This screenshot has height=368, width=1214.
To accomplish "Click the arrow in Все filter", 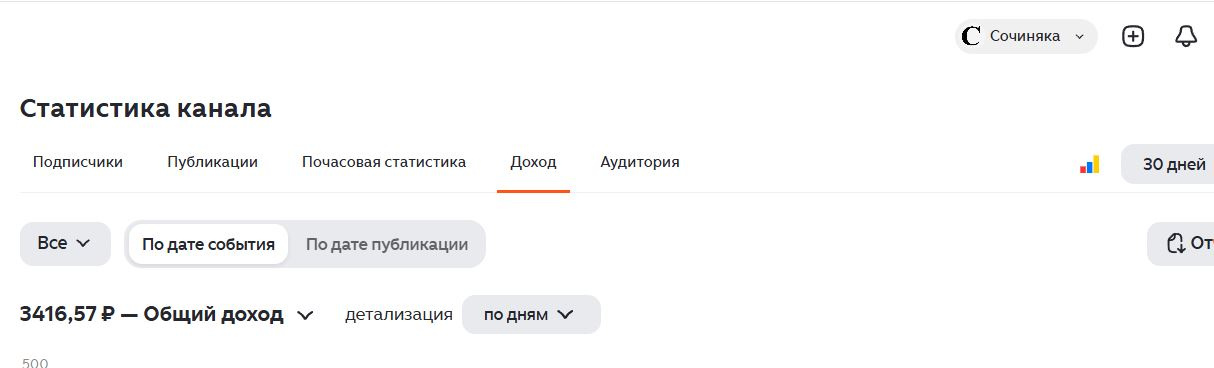I will tap(83, 243).
